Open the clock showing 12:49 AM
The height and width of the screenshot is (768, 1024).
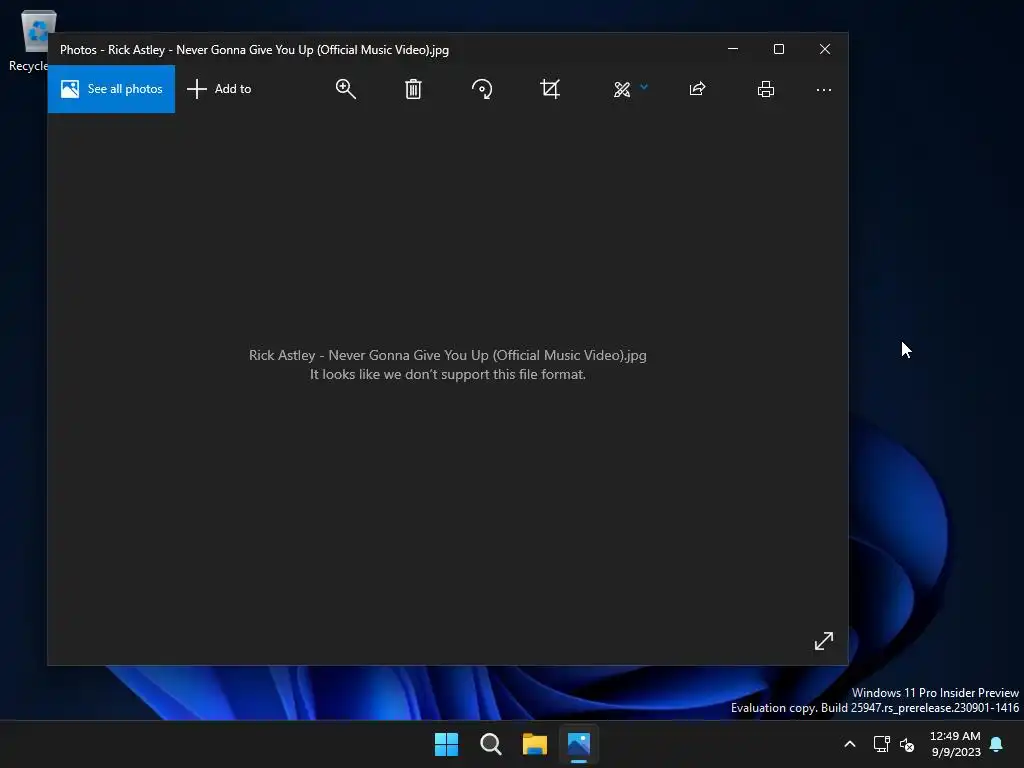click(955, 744)
